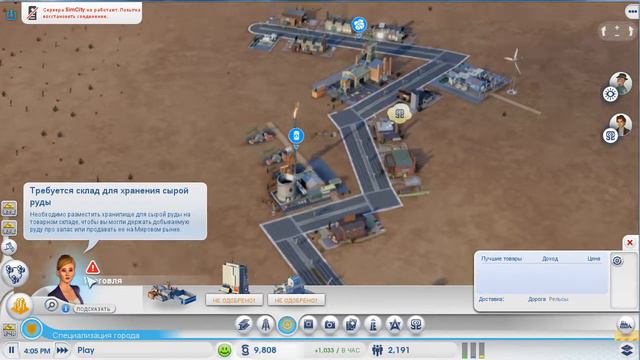The image size is (640, 360).
Task: Click the red warning triangle alert
Action: 93,267
